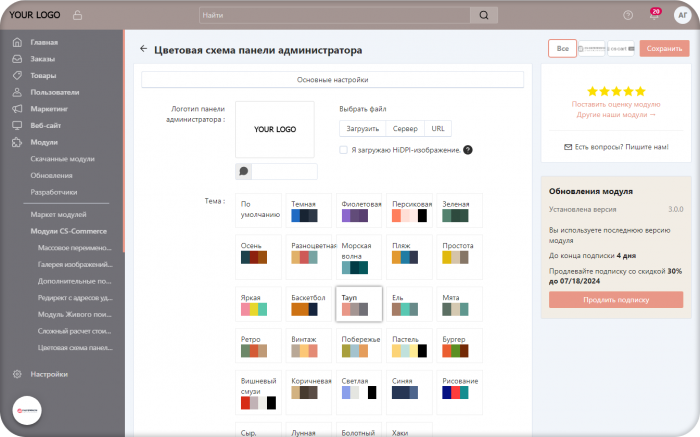Click the lock icon next to logo

click(77, 15)
